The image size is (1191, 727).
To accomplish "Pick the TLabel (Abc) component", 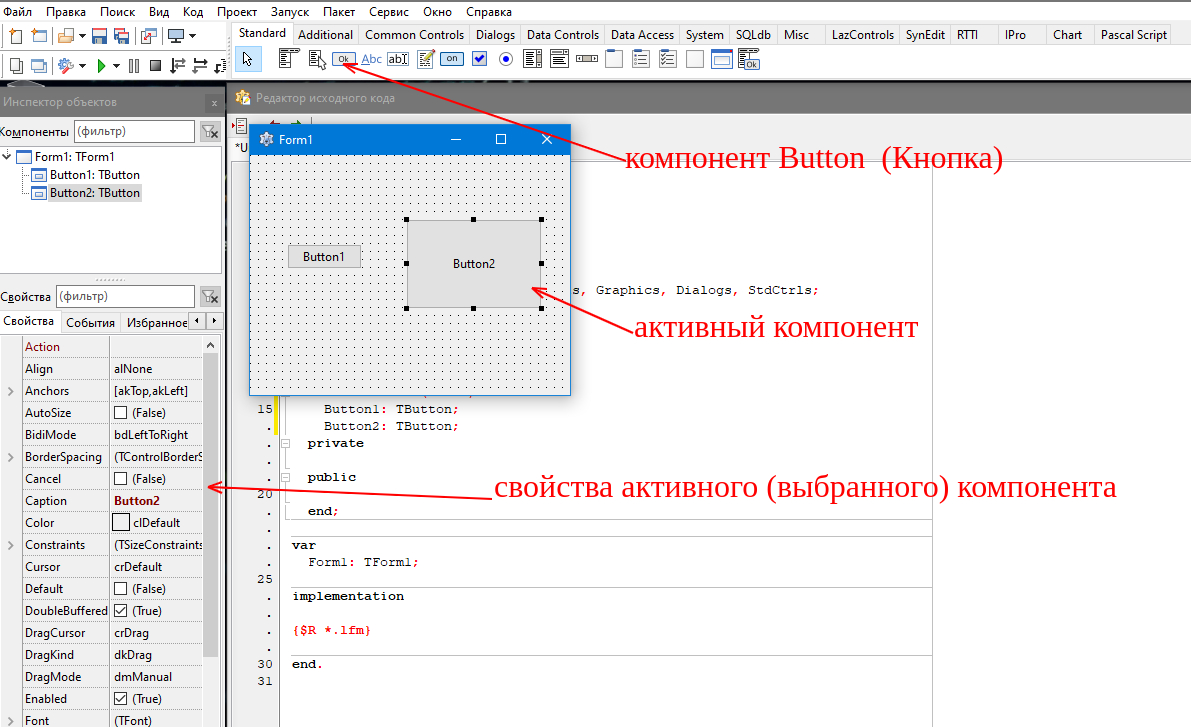I will pyautogui.click(x=371, y=59).
